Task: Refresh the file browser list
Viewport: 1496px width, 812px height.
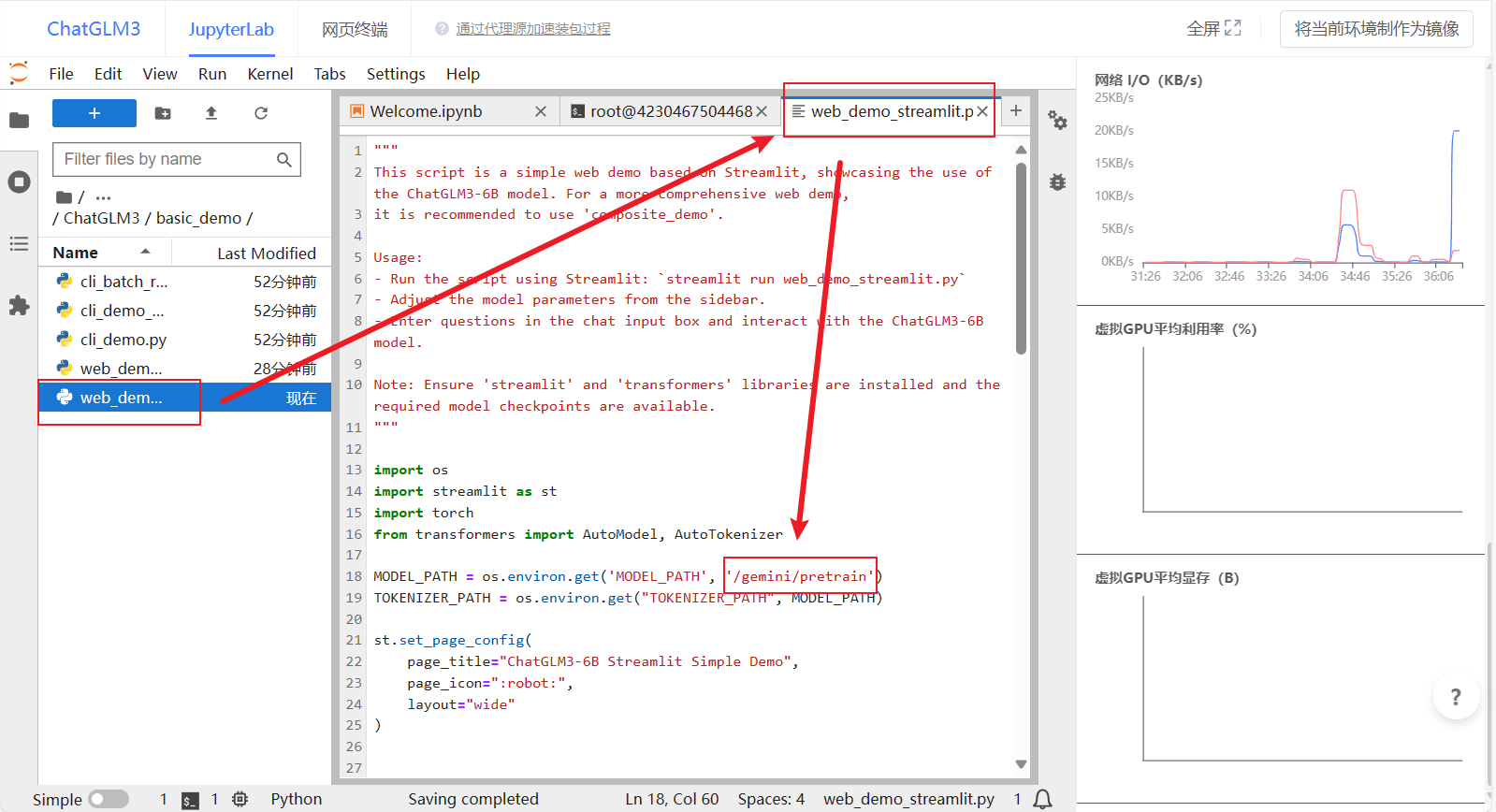Action: 261,113
